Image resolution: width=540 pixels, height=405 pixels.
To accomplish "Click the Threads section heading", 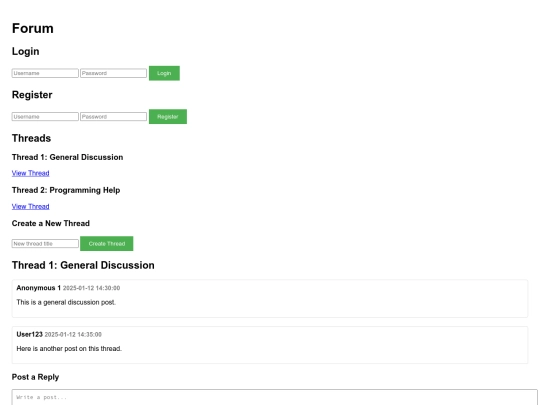I will [x=31, y=138].
